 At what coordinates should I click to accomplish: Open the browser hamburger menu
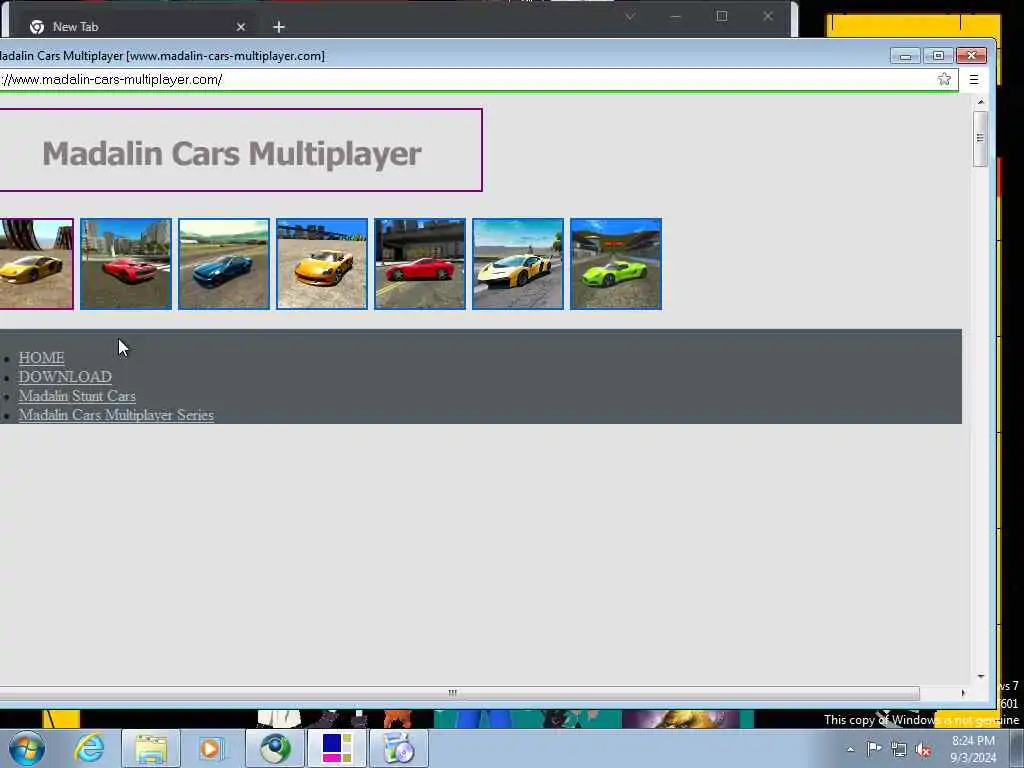point(974,80)
